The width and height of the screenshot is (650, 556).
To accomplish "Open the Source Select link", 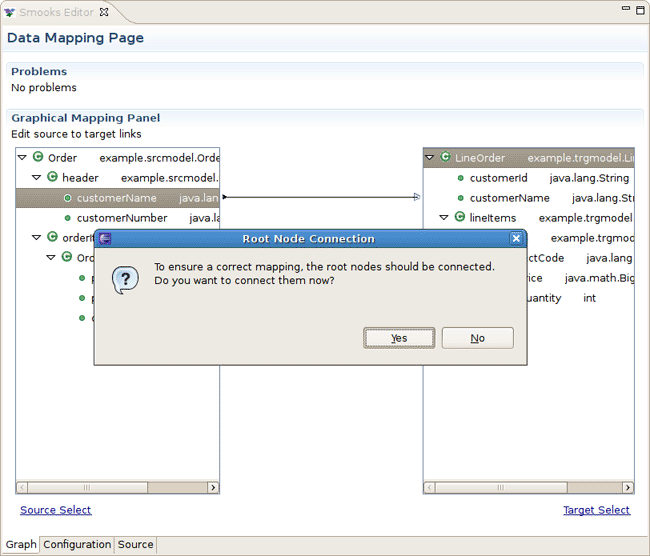I will click(55, 510).
